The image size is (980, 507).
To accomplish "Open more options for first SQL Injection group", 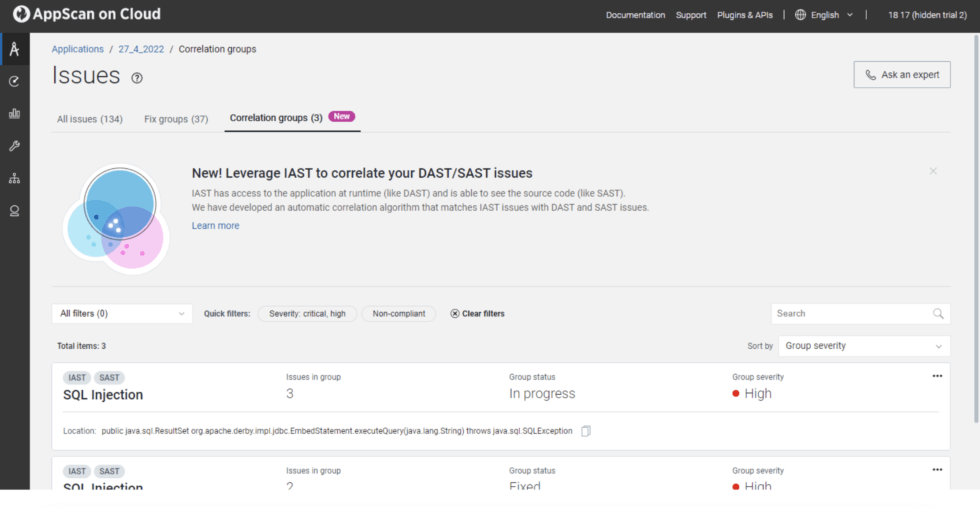I will [937, 376].
